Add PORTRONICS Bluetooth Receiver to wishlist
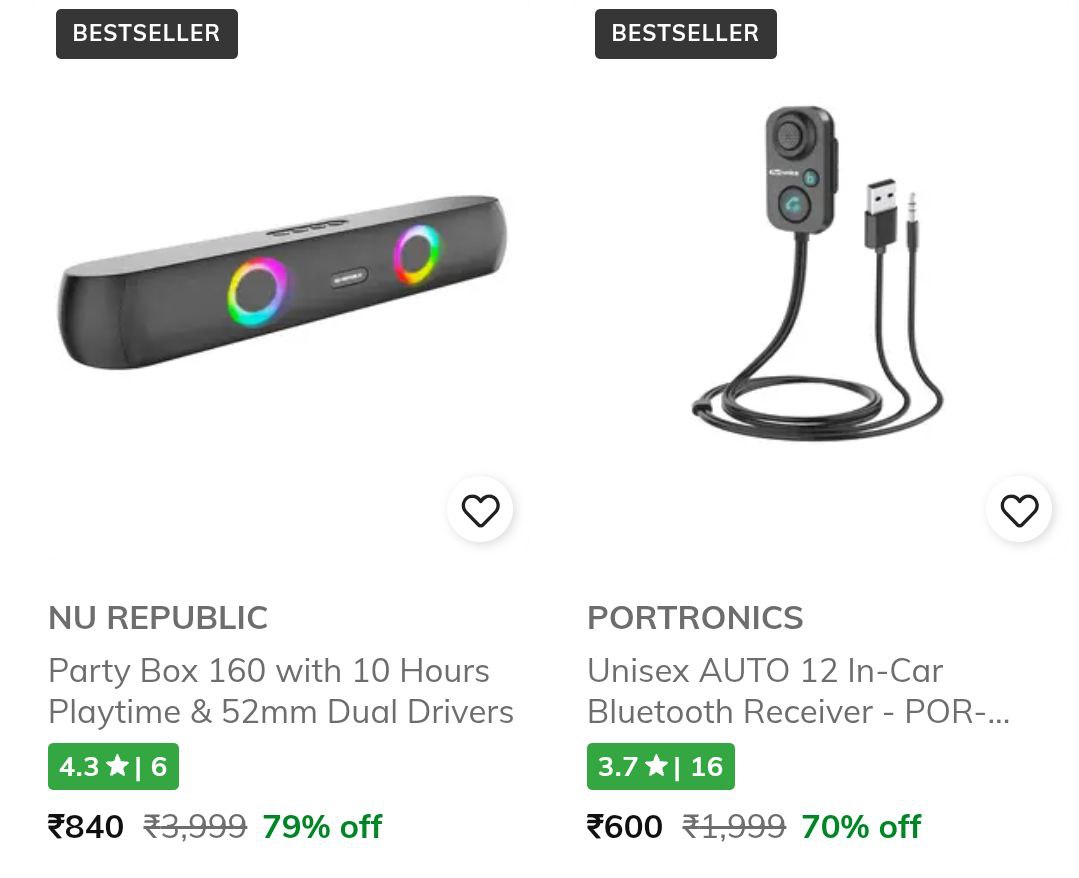This screenshot has height=878, width=1079. tap(1019, 509)
